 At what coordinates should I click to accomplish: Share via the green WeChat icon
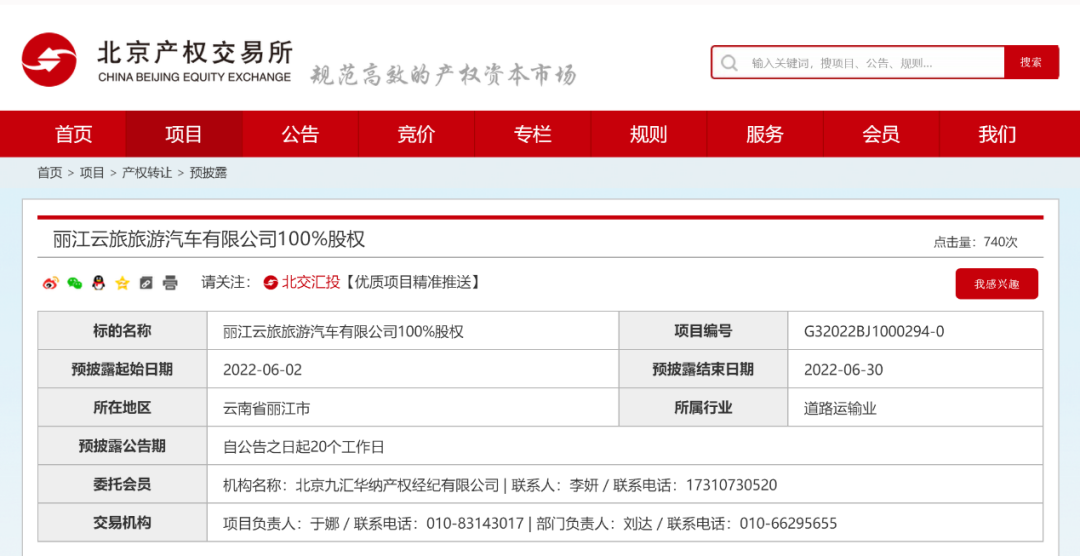click(74, 283)
